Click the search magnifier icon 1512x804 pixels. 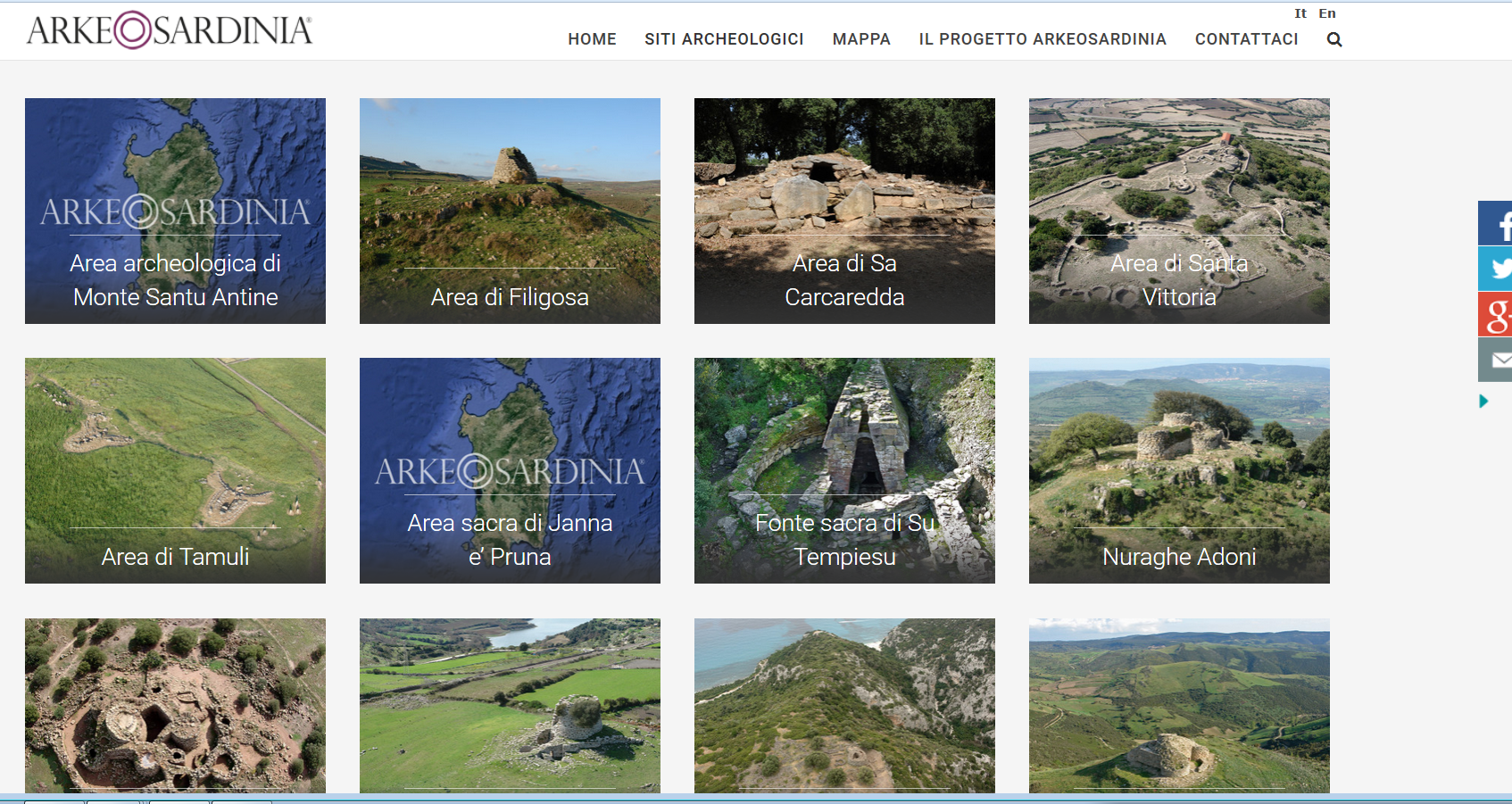(1334, 39)
